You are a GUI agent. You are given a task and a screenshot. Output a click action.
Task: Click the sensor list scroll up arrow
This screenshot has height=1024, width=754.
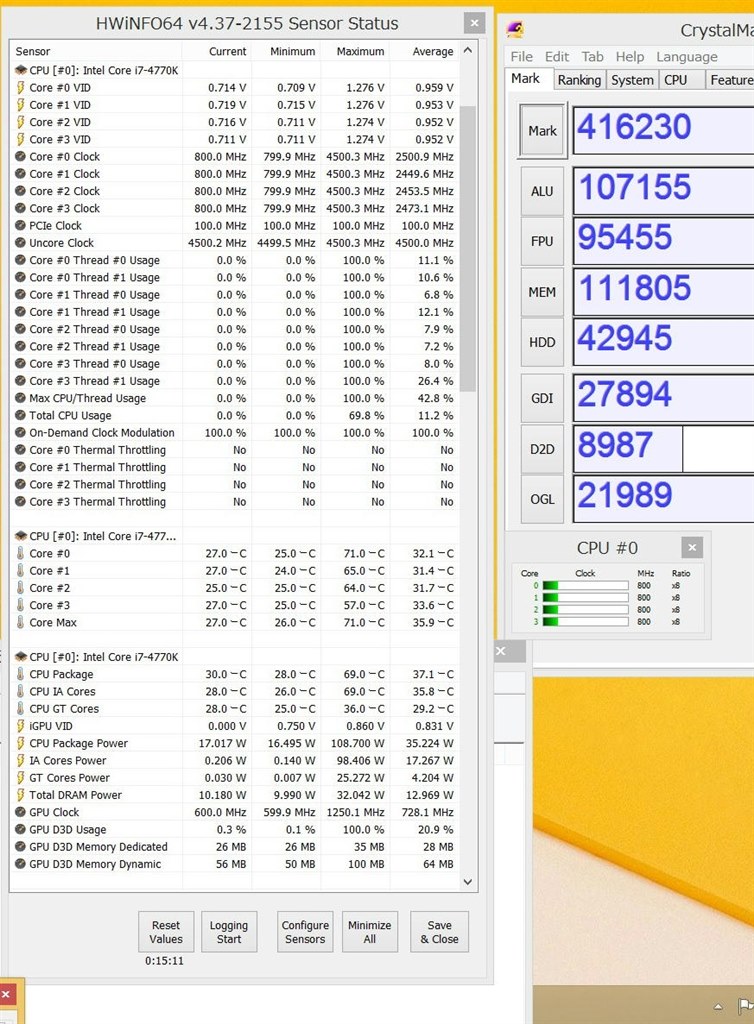[468, 50]
